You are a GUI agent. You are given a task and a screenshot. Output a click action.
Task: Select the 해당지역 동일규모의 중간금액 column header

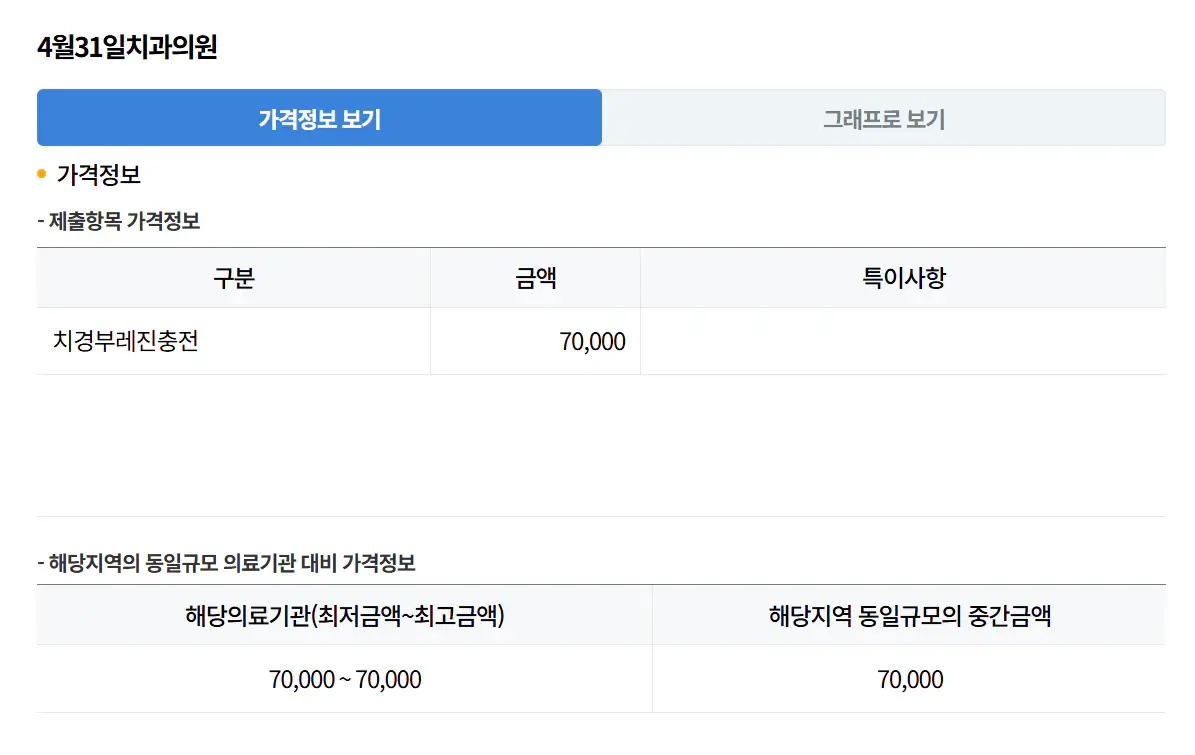click(908, 617)
